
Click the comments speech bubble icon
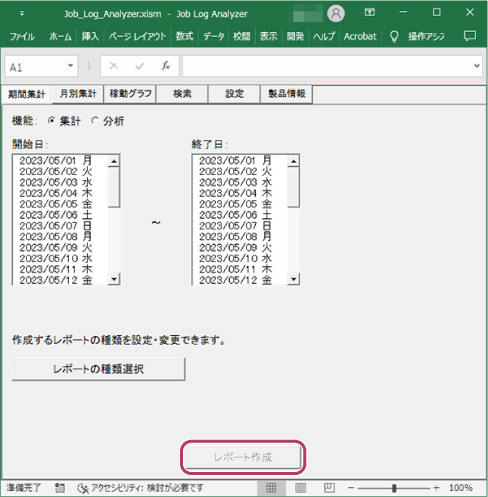tap(470, 36)
